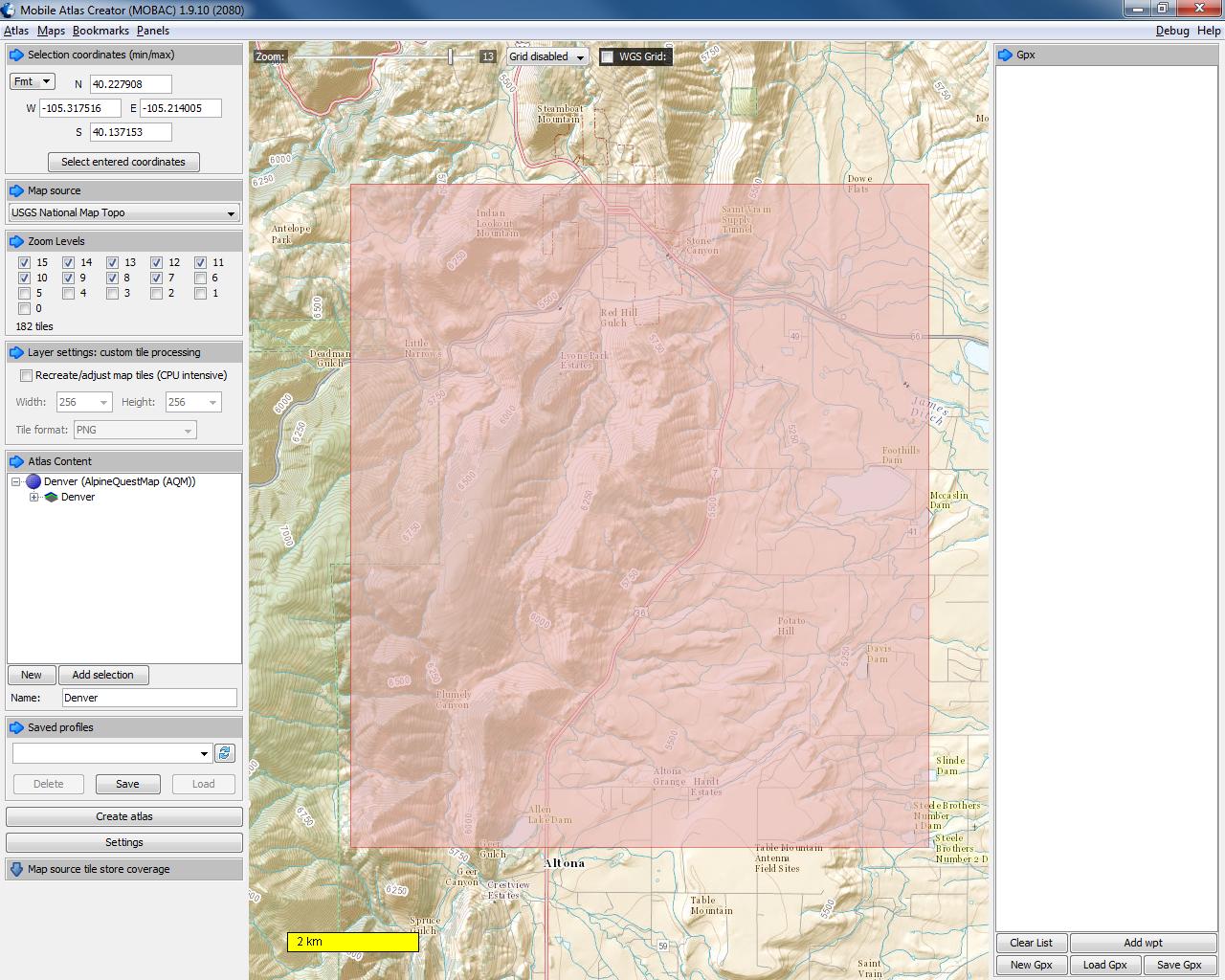This screenshot has height=980, width=1225.
Task: Click the Map source panel arrow icon
Action: coord(16,190)
